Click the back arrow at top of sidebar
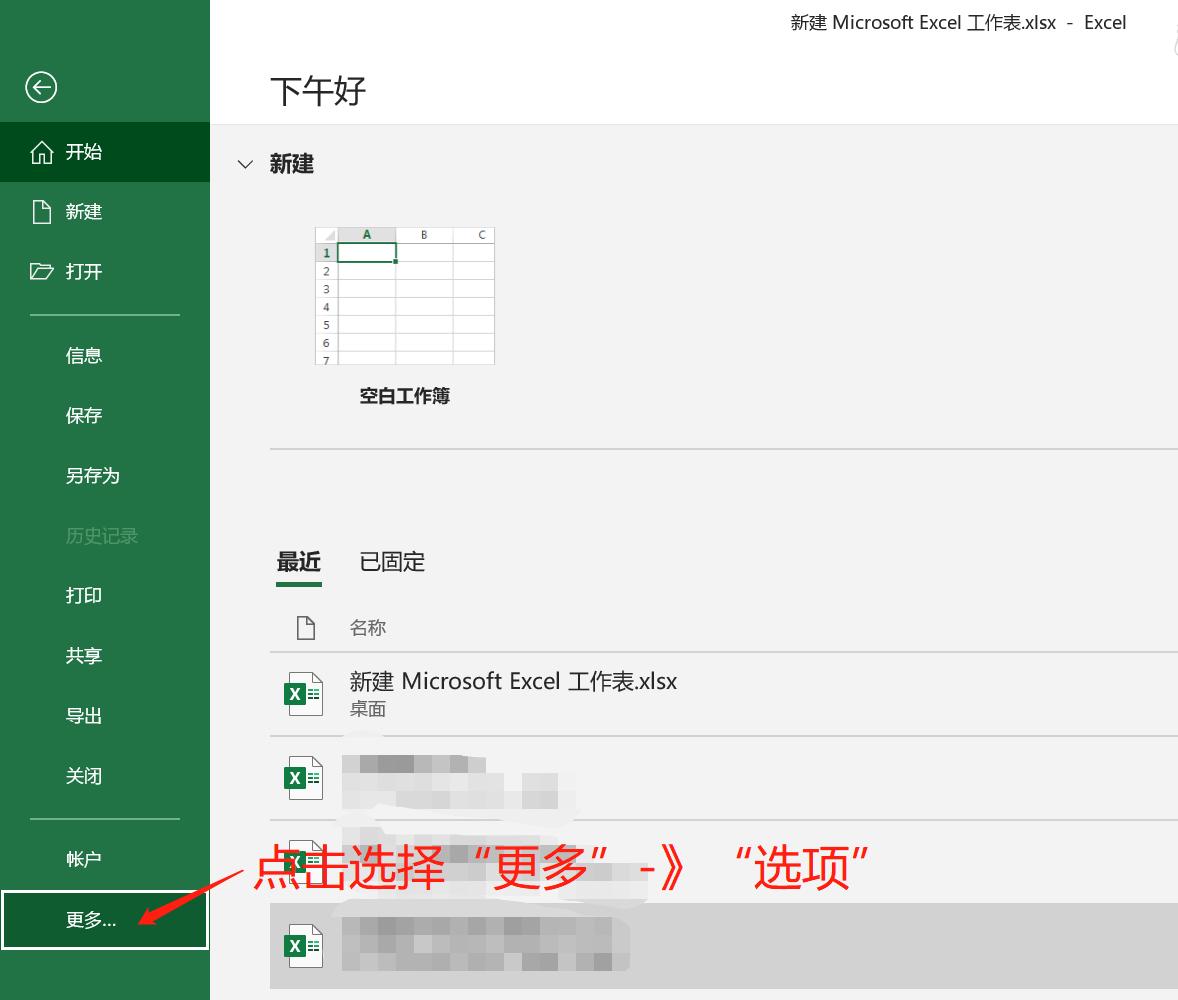The image size is (1178, 1000). (x=41, y=87)
